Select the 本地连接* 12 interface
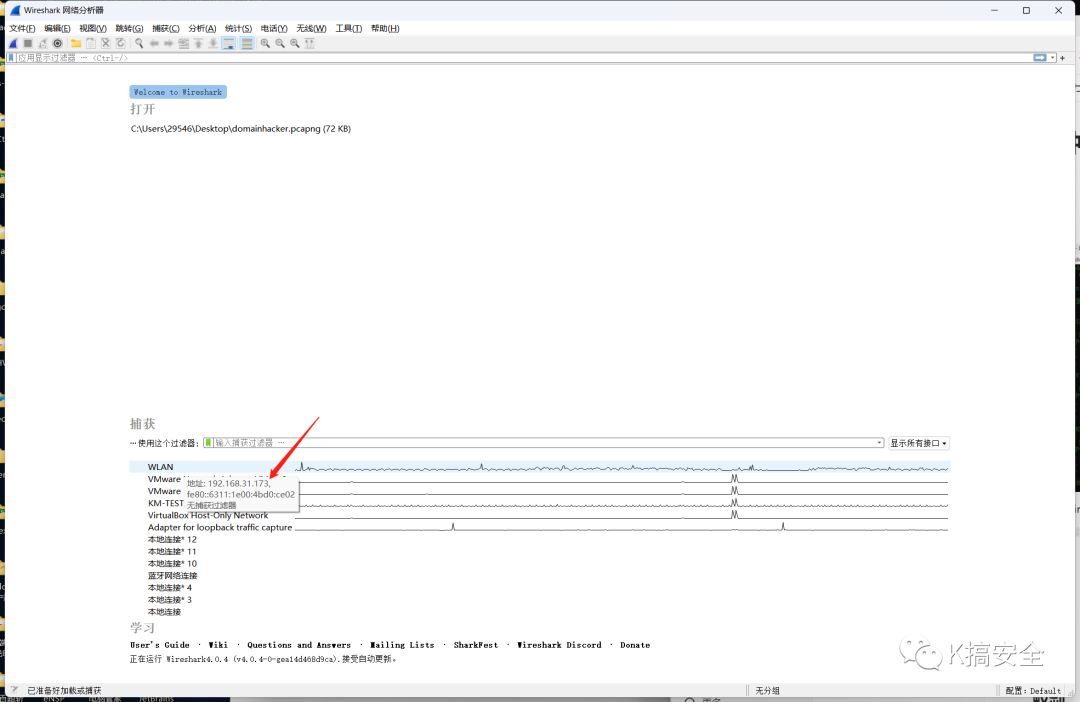 172,539
